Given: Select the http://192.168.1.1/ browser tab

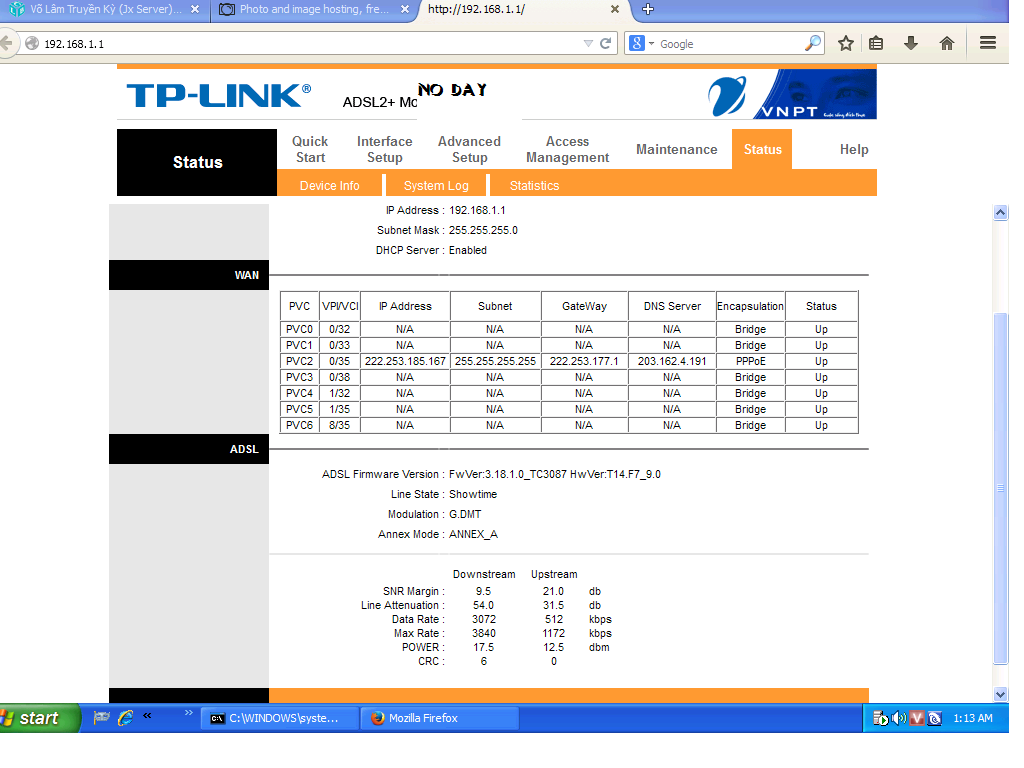Looking at the screenshot, I should pos(522,9).
